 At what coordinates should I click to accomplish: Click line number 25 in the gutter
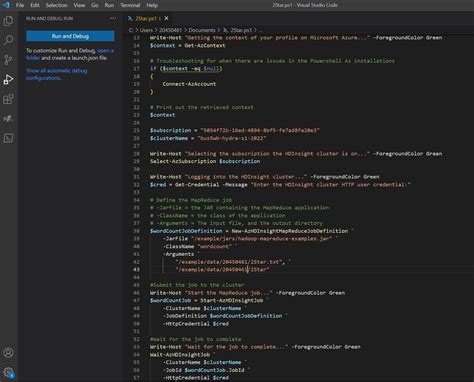click(x=136, y=130)
